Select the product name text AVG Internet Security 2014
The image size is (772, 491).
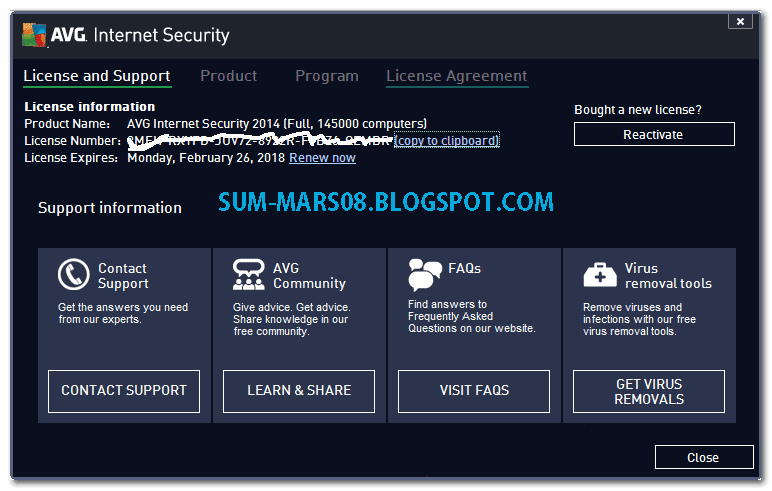click(x=203, y=124)
